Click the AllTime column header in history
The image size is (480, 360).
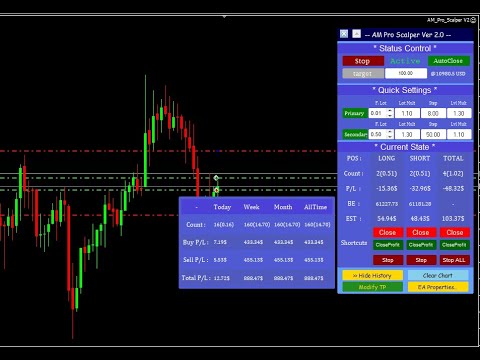[x=315, y=207]
